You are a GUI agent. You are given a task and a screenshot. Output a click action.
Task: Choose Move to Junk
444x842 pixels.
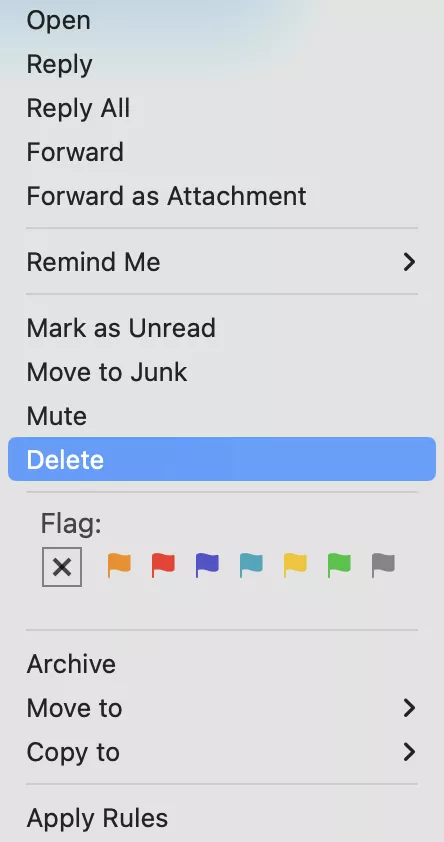pyautogui.click(x=222, y=372)
